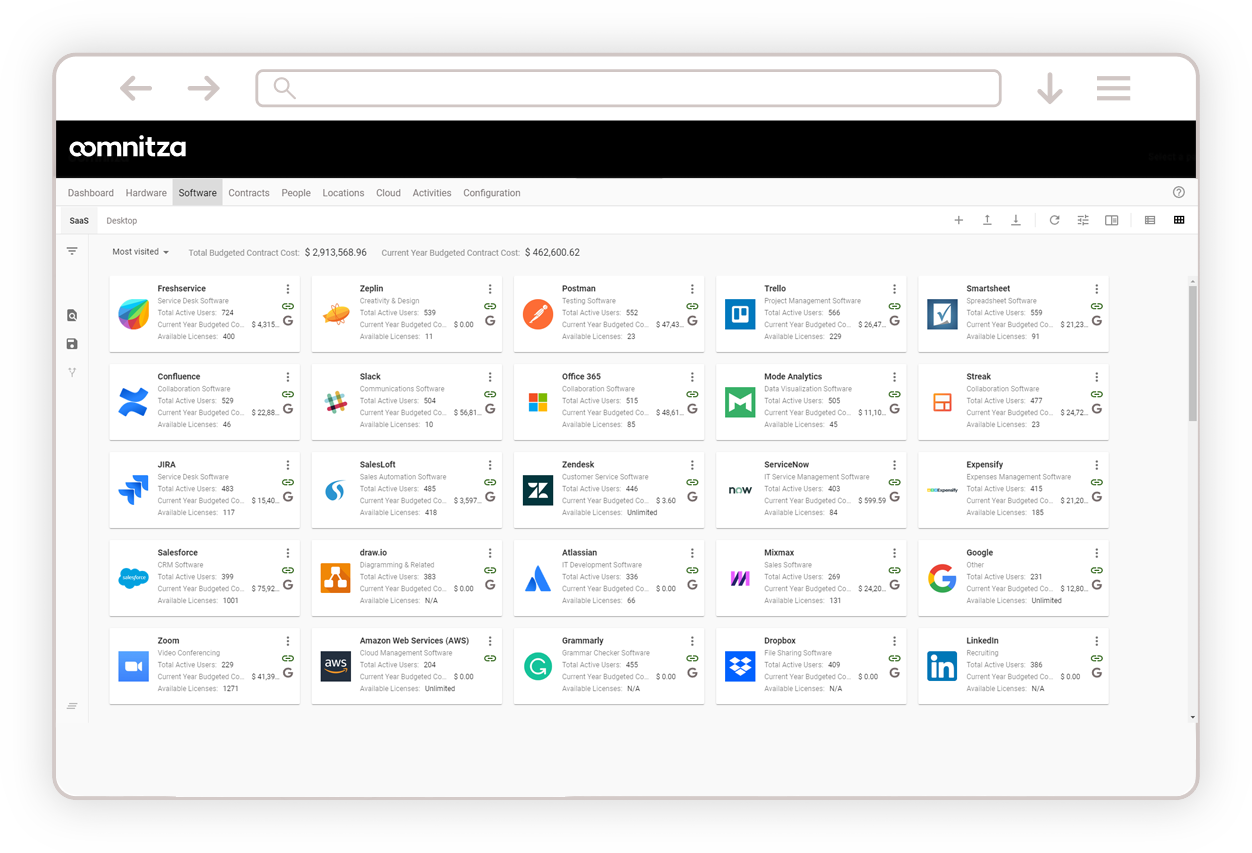Open the tune settings sliders icon
Viewport: 1252px width, 853px height.
point(1082,220)
